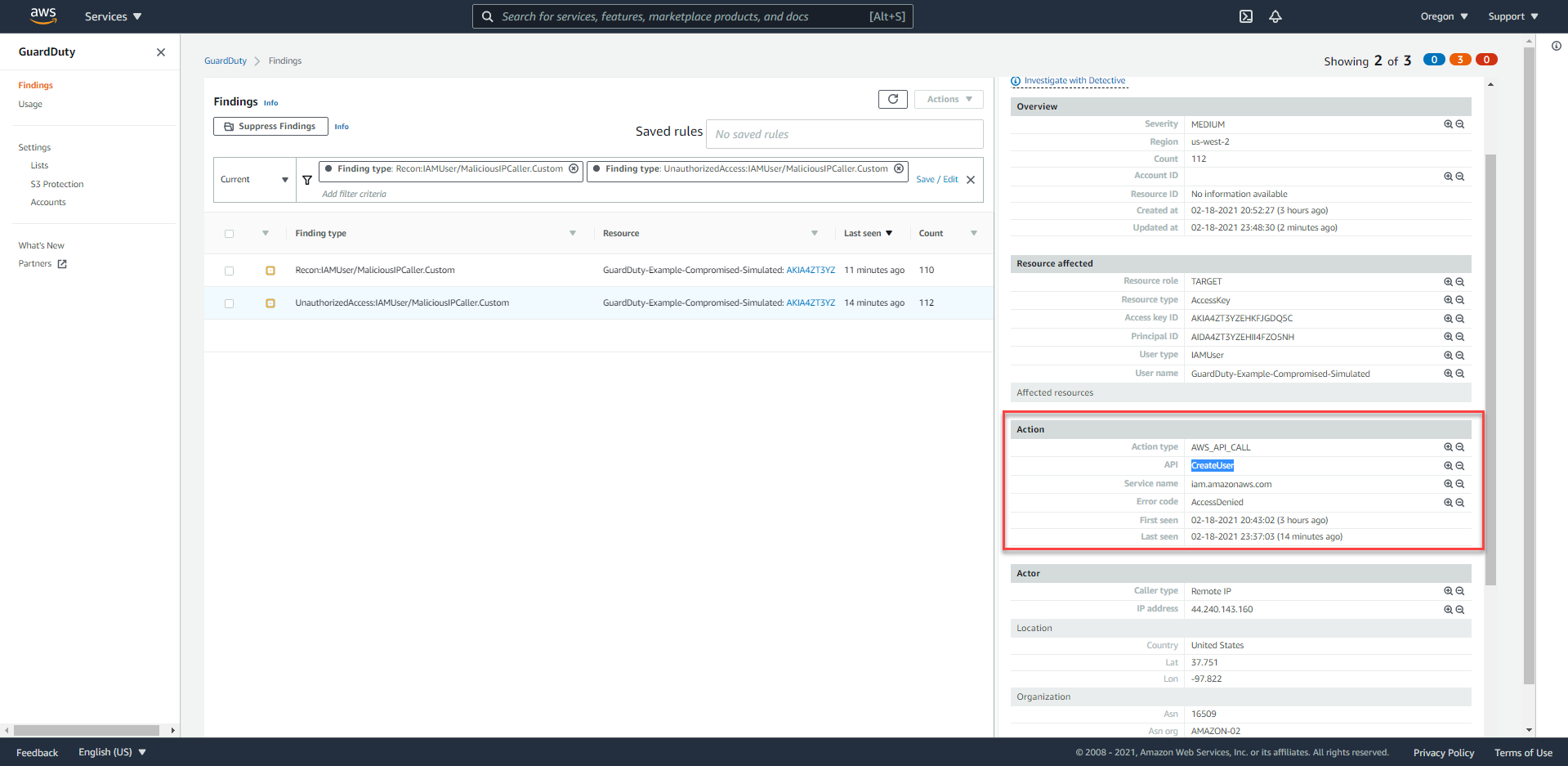The height and width of the screenshot is (766, 1568).
Task: Remove the UnauthorizedAccess finding type filter
Action: point(899,168)
